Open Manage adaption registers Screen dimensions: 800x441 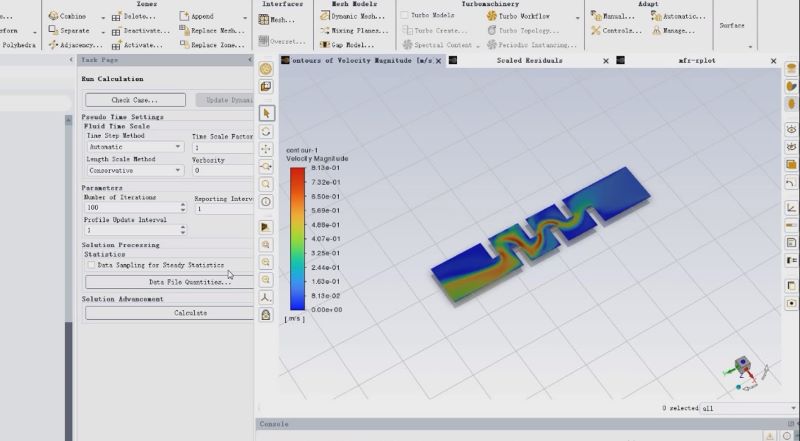(673, 30)
